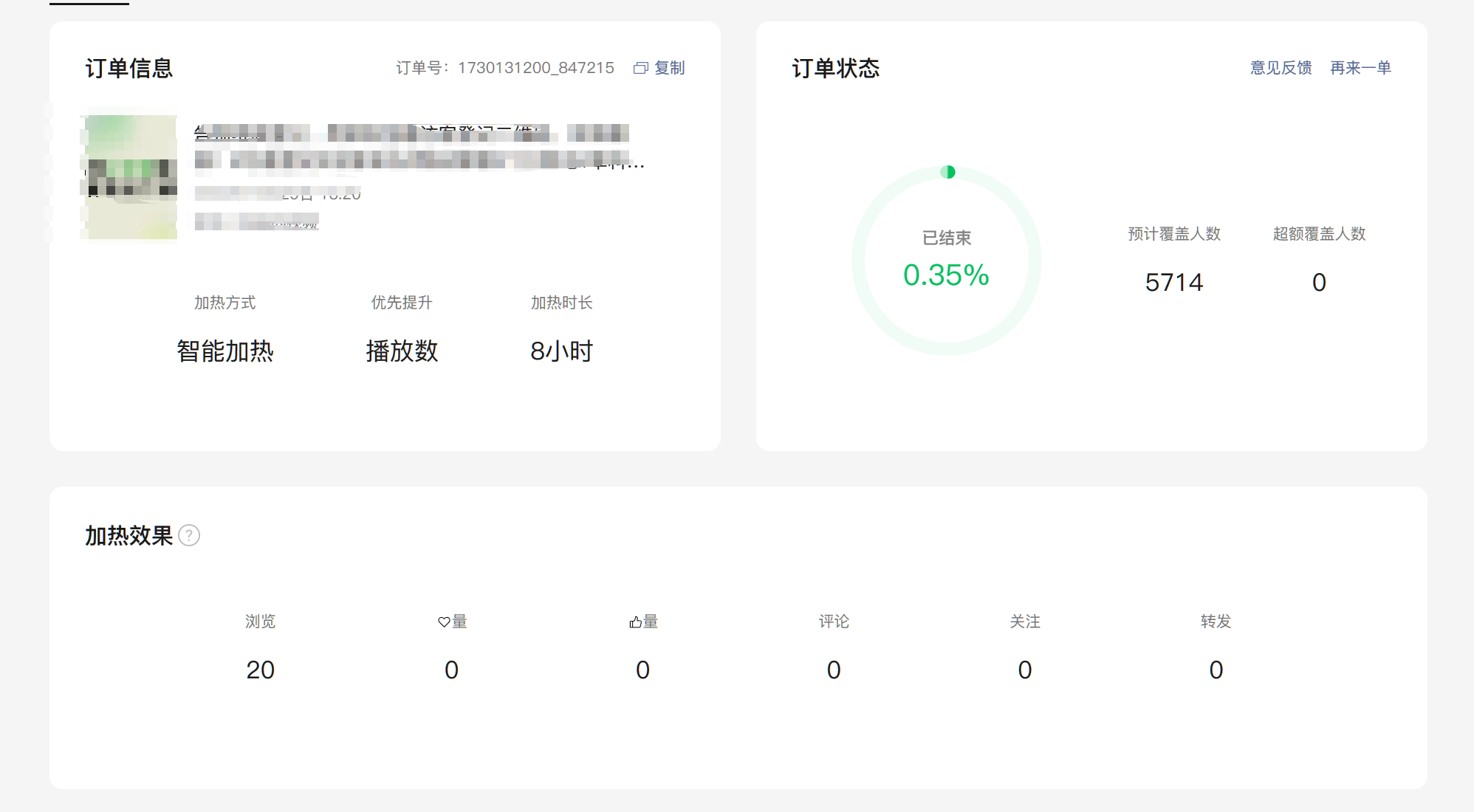Click the 浏览 views count of 20

[260, 670]
